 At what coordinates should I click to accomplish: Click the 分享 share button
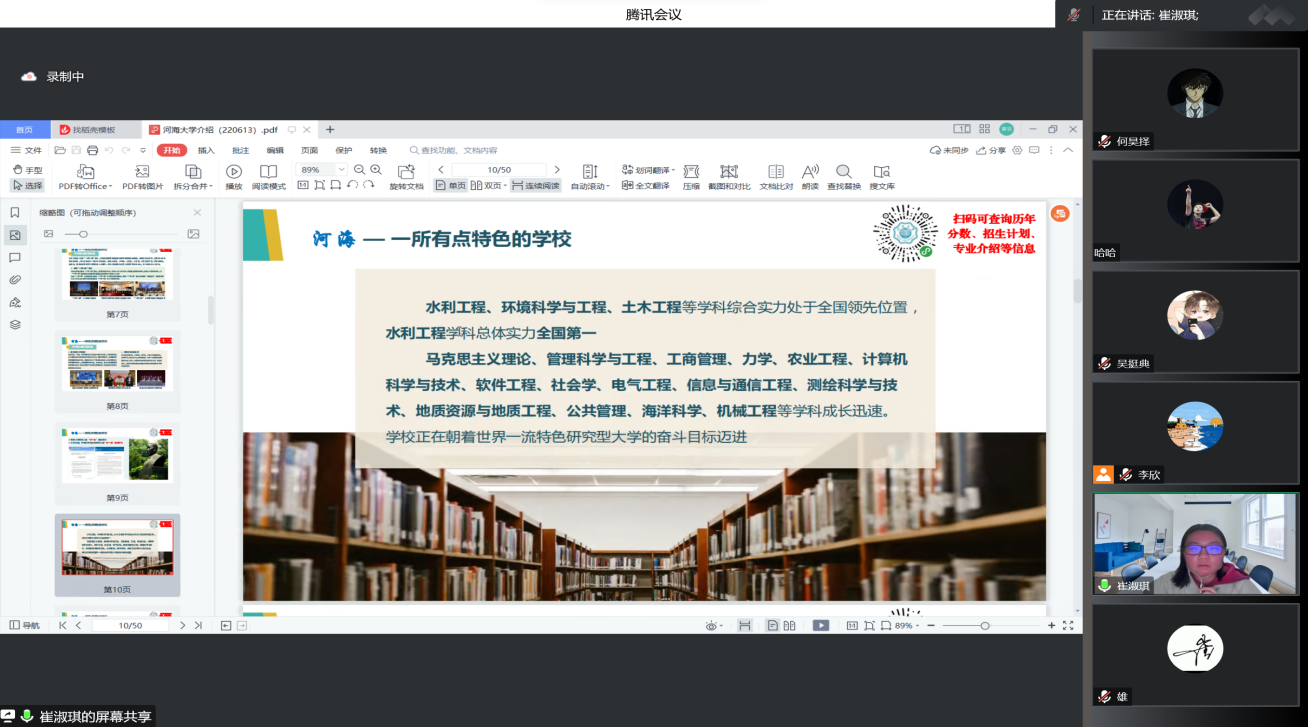[991, 150]
